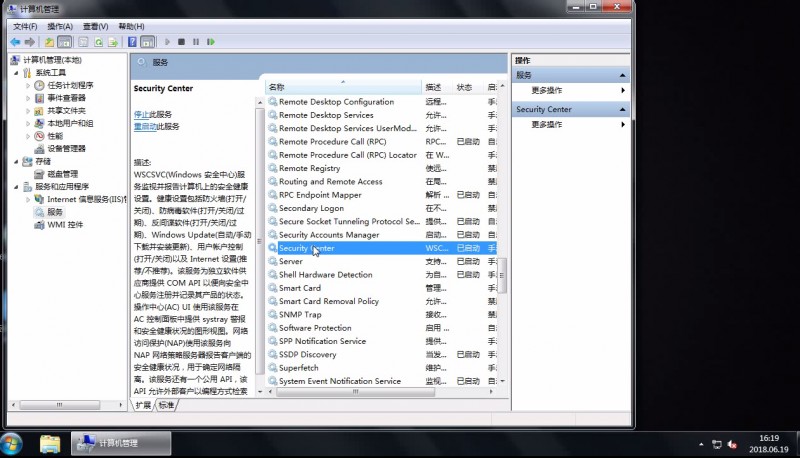Click the 重启动 service link

click(x=145, y=126)
